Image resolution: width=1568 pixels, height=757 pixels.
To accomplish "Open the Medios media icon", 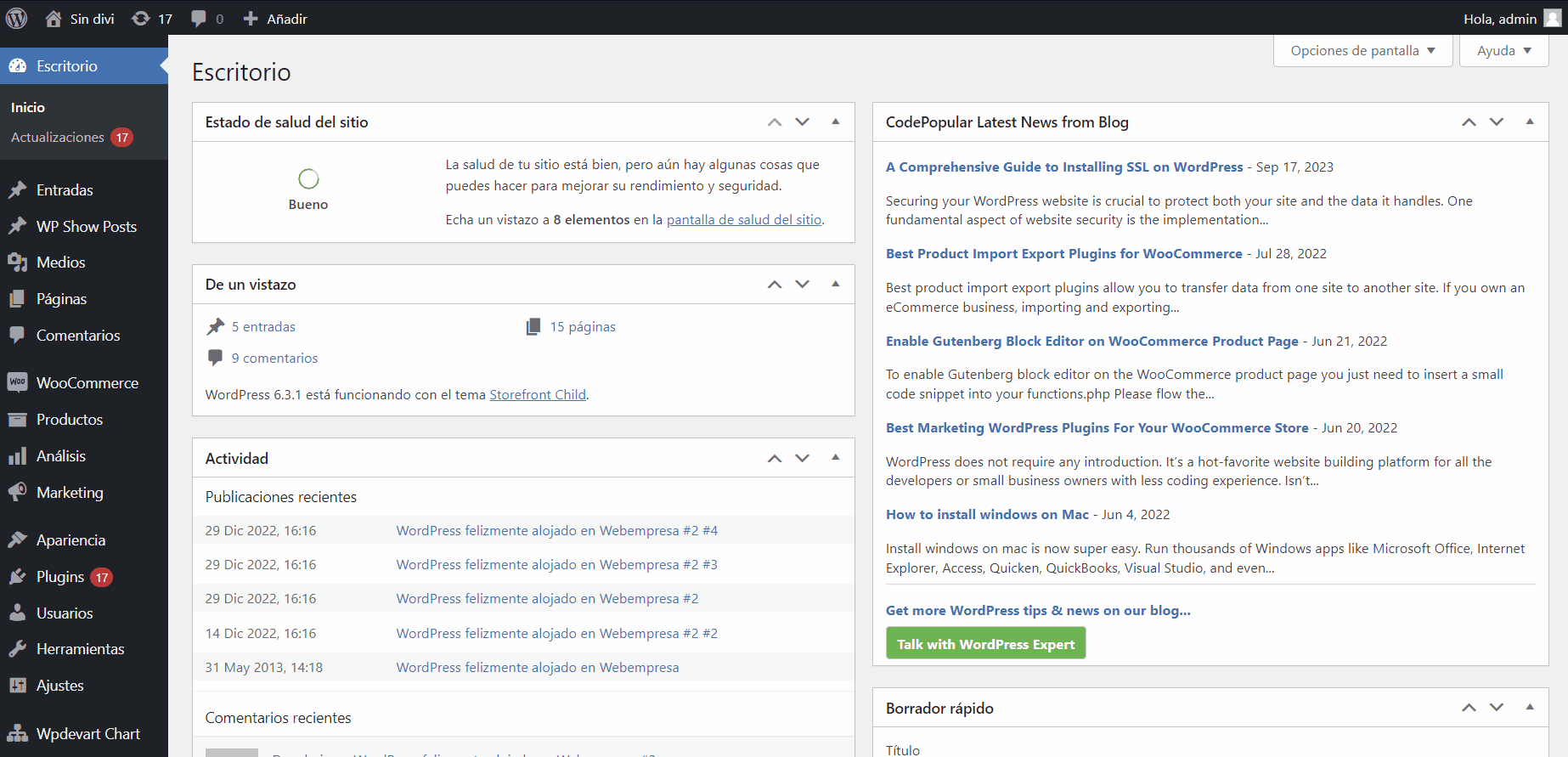I will pyautogui.click(x=17, y=263).
